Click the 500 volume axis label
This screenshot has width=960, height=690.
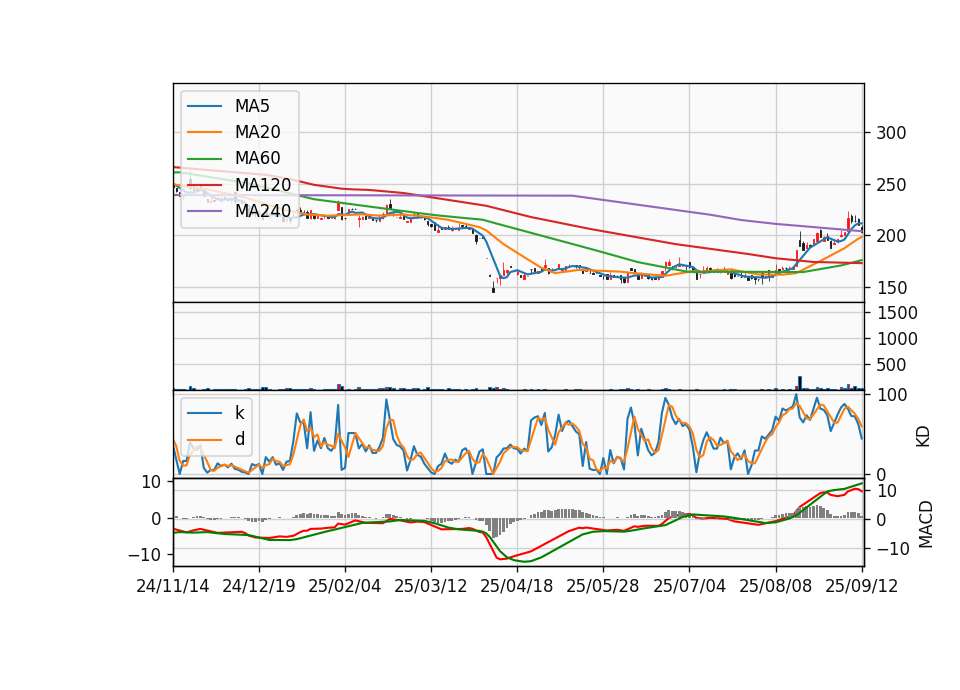[891, 365]
